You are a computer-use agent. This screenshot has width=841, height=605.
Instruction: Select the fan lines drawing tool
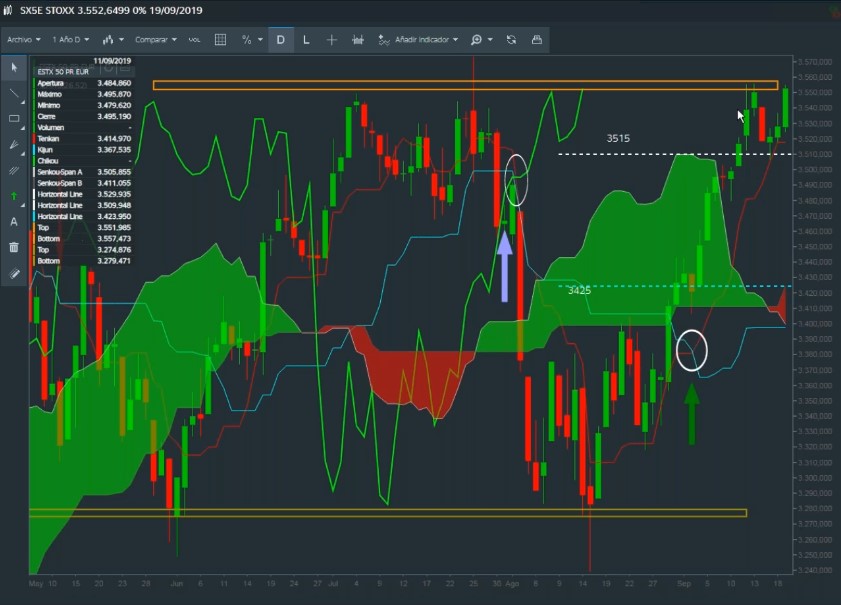(14, 145)
